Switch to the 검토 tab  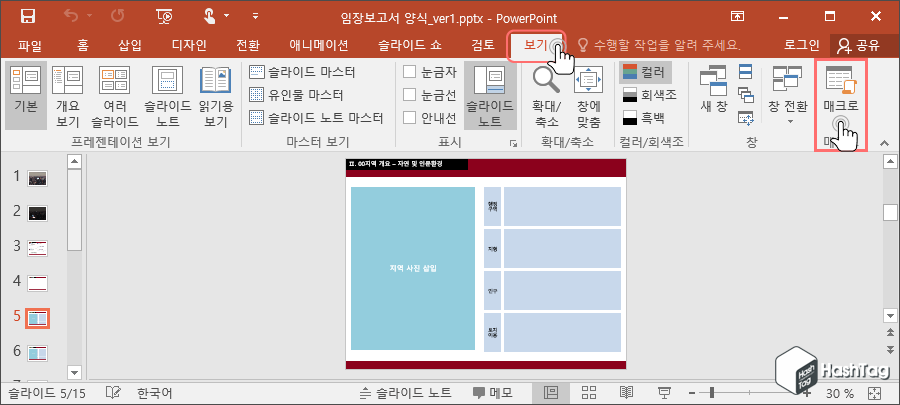[x=483, y=45]
